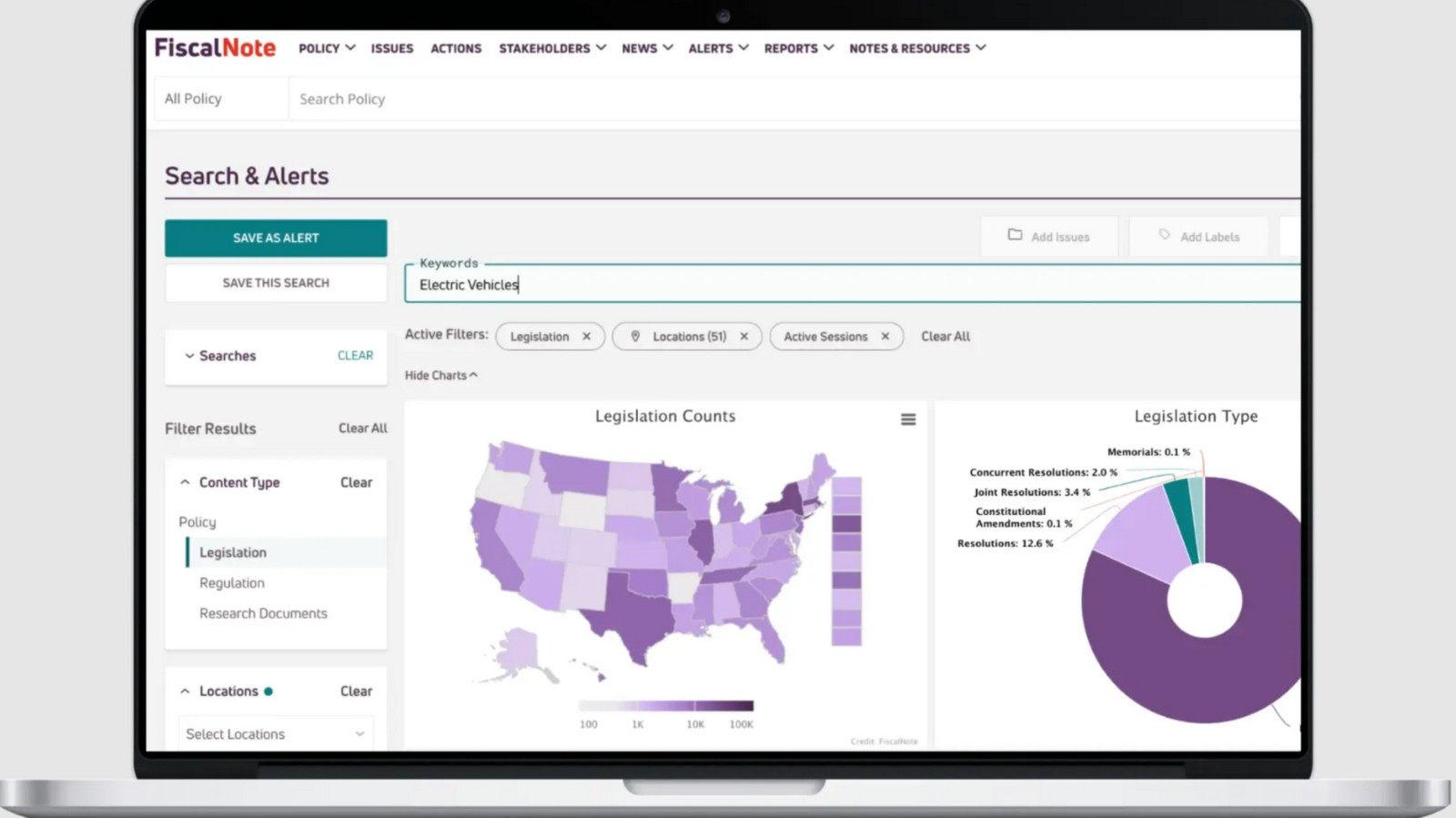This screenshot has height=818, width=1456.
Task: Expand the Alerts menu
Action: pos(718,48)
